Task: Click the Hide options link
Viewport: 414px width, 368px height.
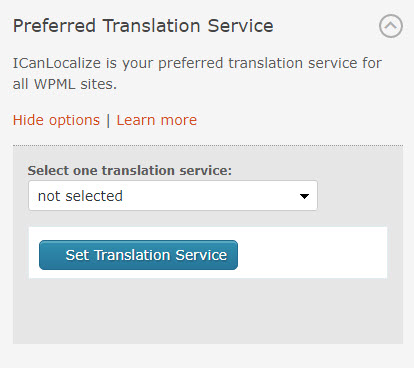Action: coord(56,120)
